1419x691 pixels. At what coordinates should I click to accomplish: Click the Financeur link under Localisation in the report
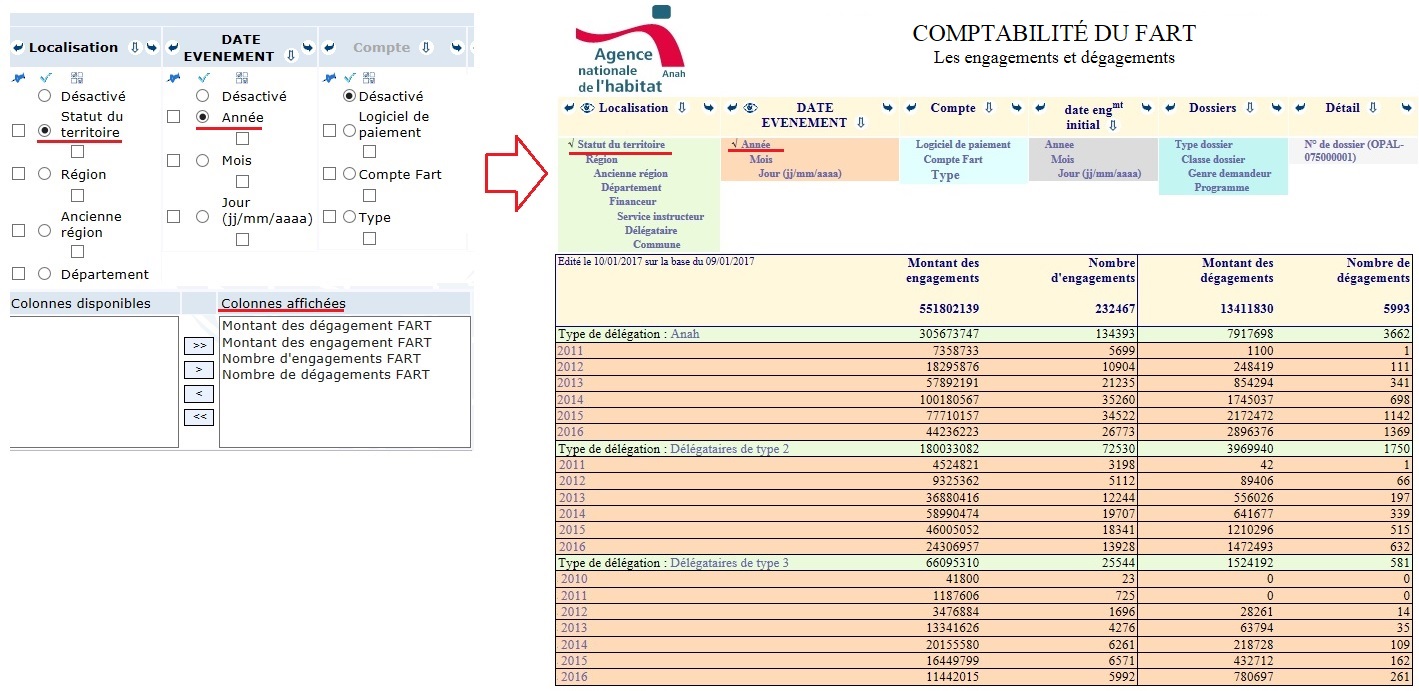(632, 201)
